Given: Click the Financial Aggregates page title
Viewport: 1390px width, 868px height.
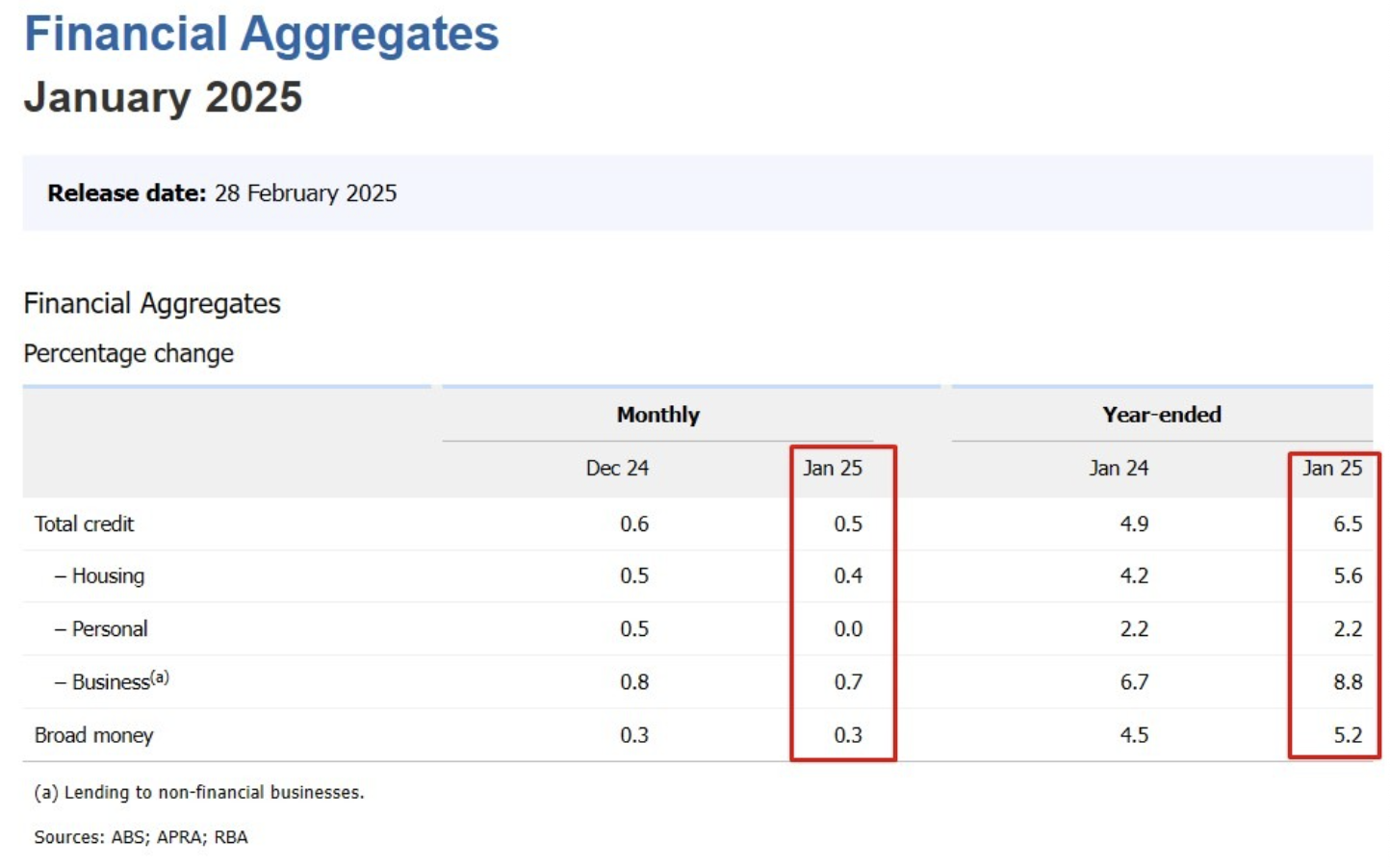Looking at the screenshot, I should [261, 35].
